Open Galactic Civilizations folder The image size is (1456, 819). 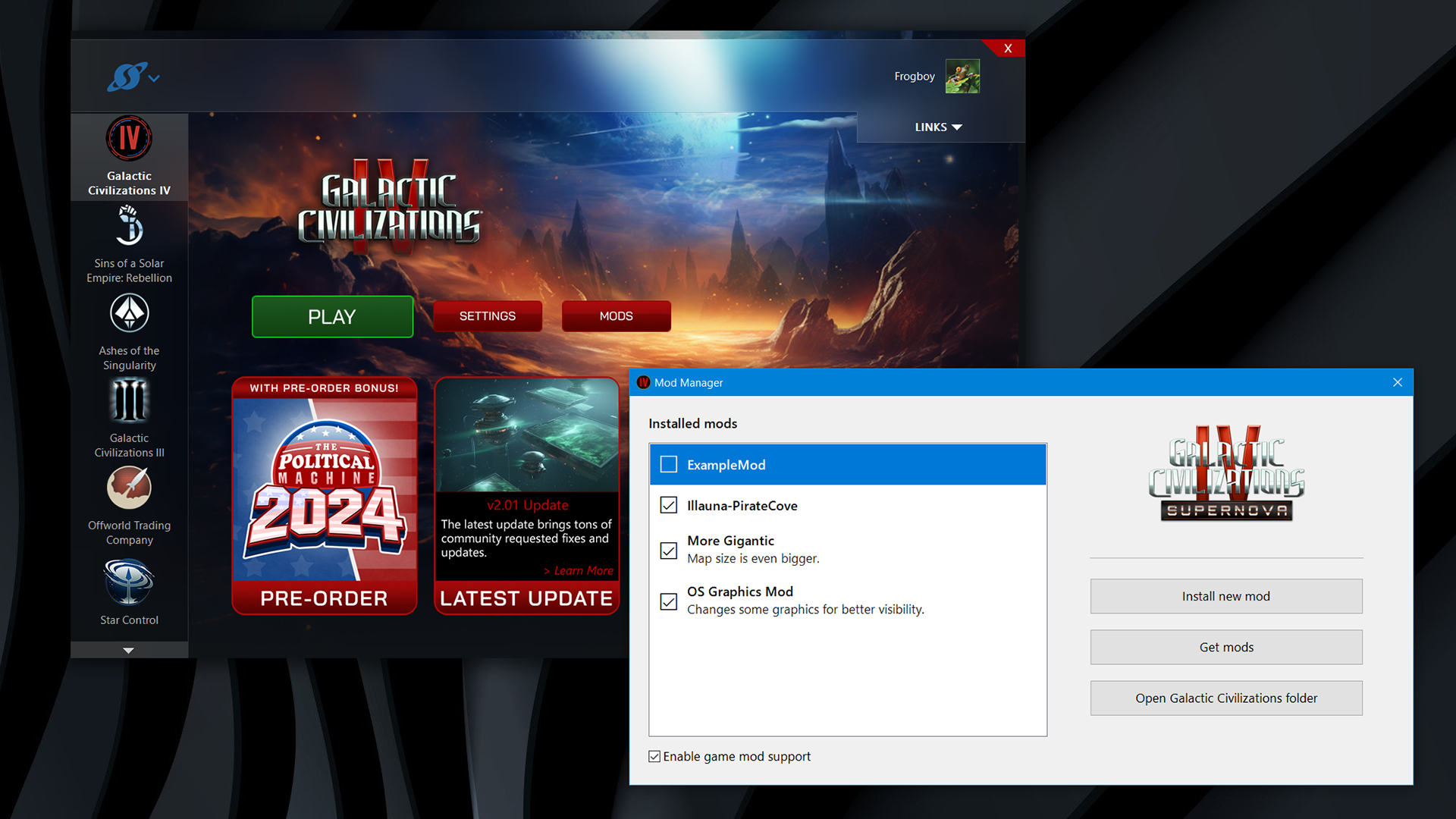1226,698
